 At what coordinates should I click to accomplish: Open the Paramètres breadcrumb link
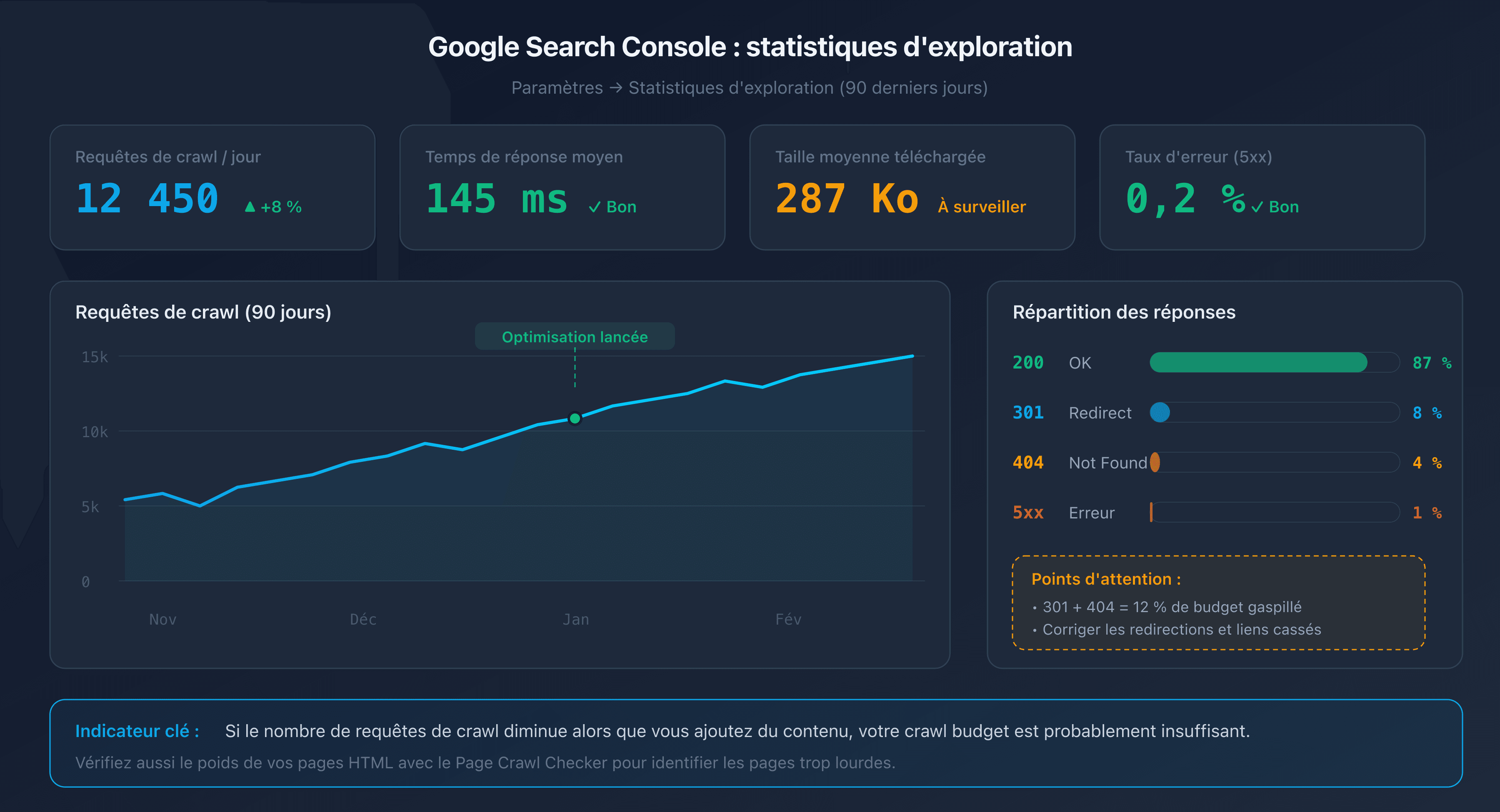click(557, 88)
